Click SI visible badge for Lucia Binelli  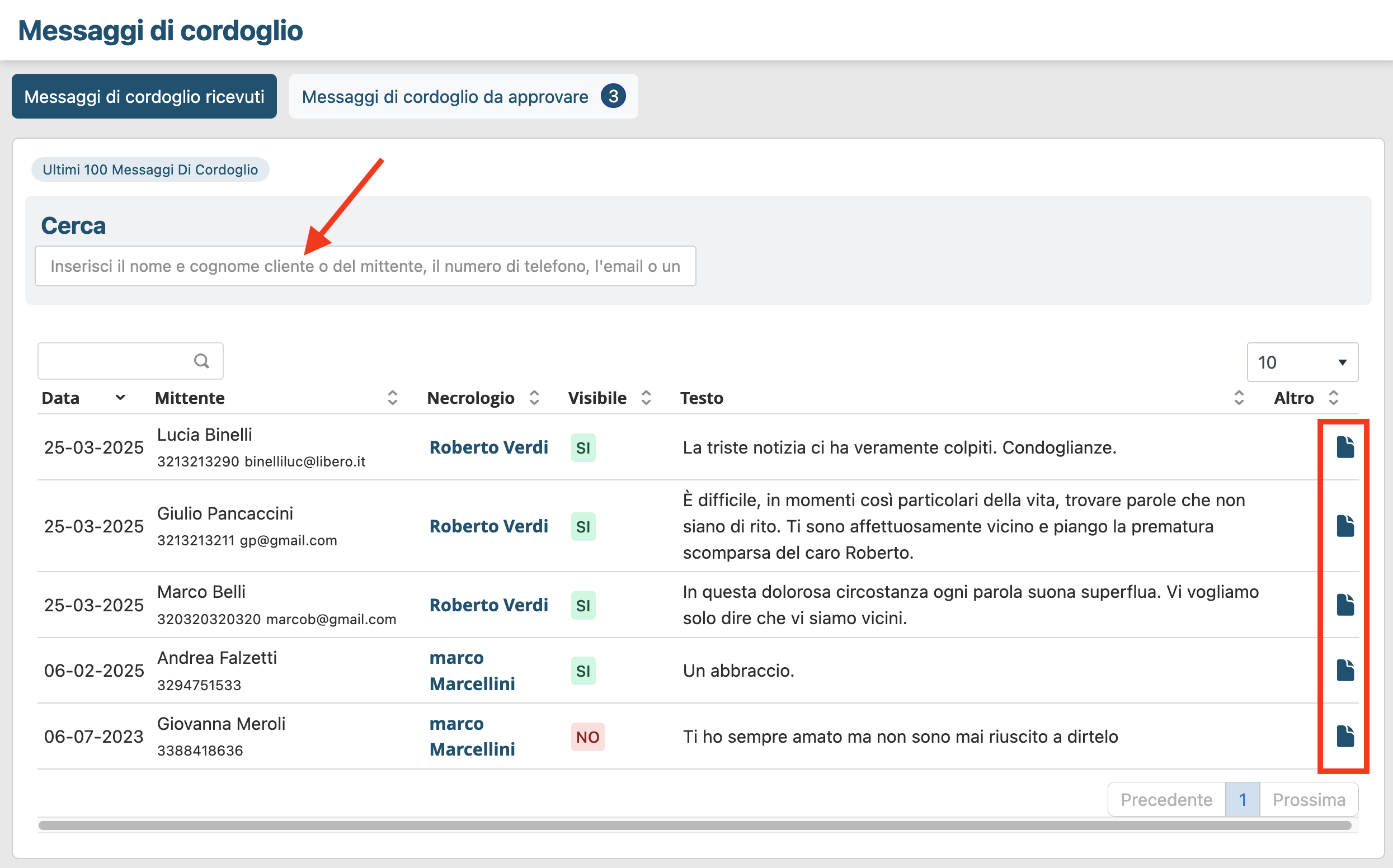pyautogui.click(x=583, y=448)
